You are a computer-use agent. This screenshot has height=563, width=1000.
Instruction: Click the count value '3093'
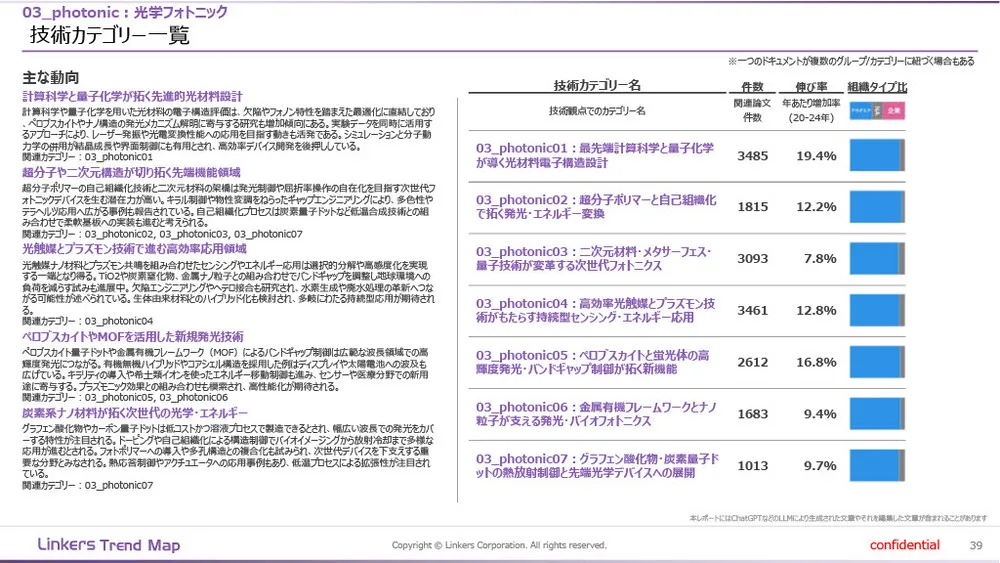click(753, 258)
